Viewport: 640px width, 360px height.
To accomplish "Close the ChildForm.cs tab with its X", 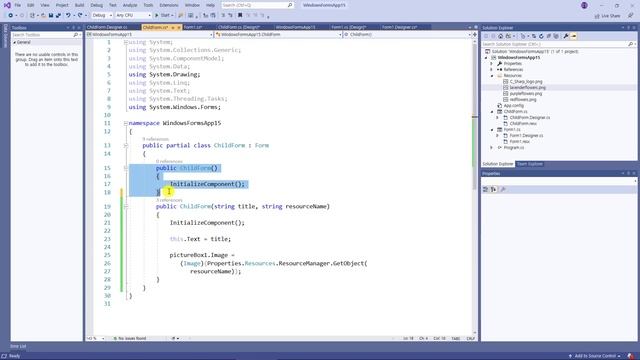I will 179,27.
